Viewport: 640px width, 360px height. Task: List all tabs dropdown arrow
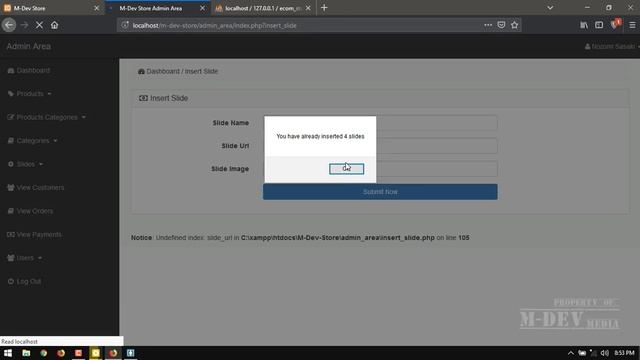(550, 8)
